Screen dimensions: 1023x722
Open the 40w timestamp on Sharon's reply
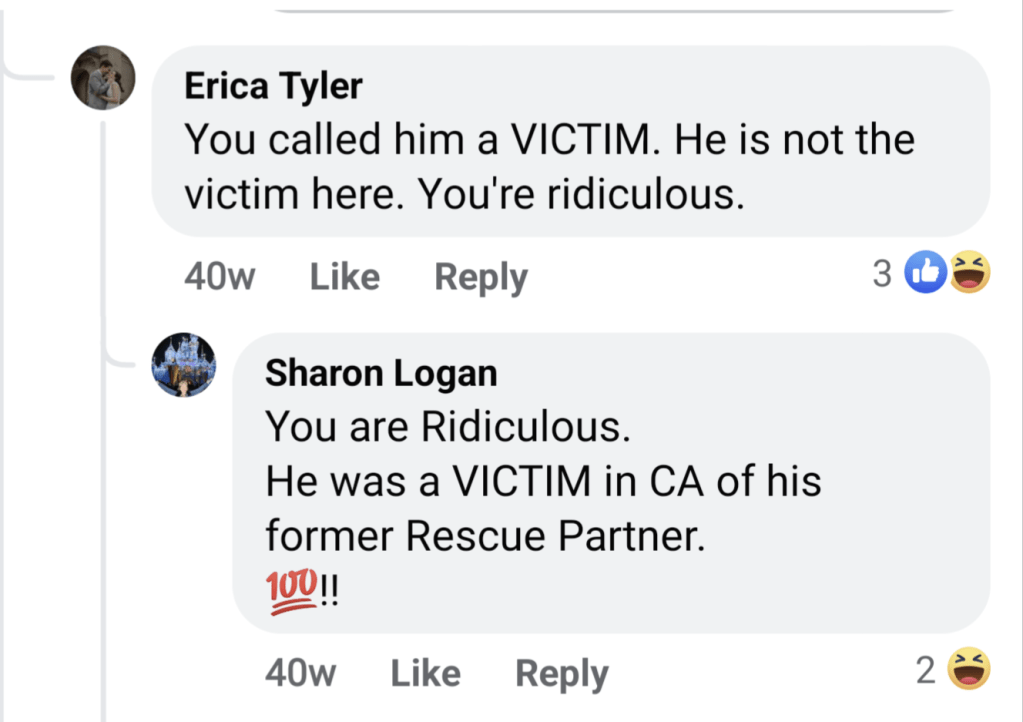point(300,673)
